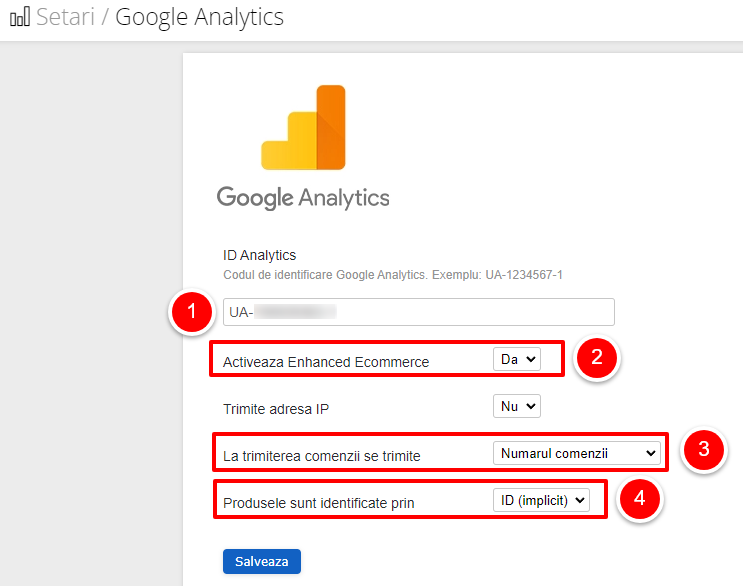The height and width of the screenshot is (586, 743).
Task: Open the Trimite adresa IP dropdown showing Nu
Action: 517,406
